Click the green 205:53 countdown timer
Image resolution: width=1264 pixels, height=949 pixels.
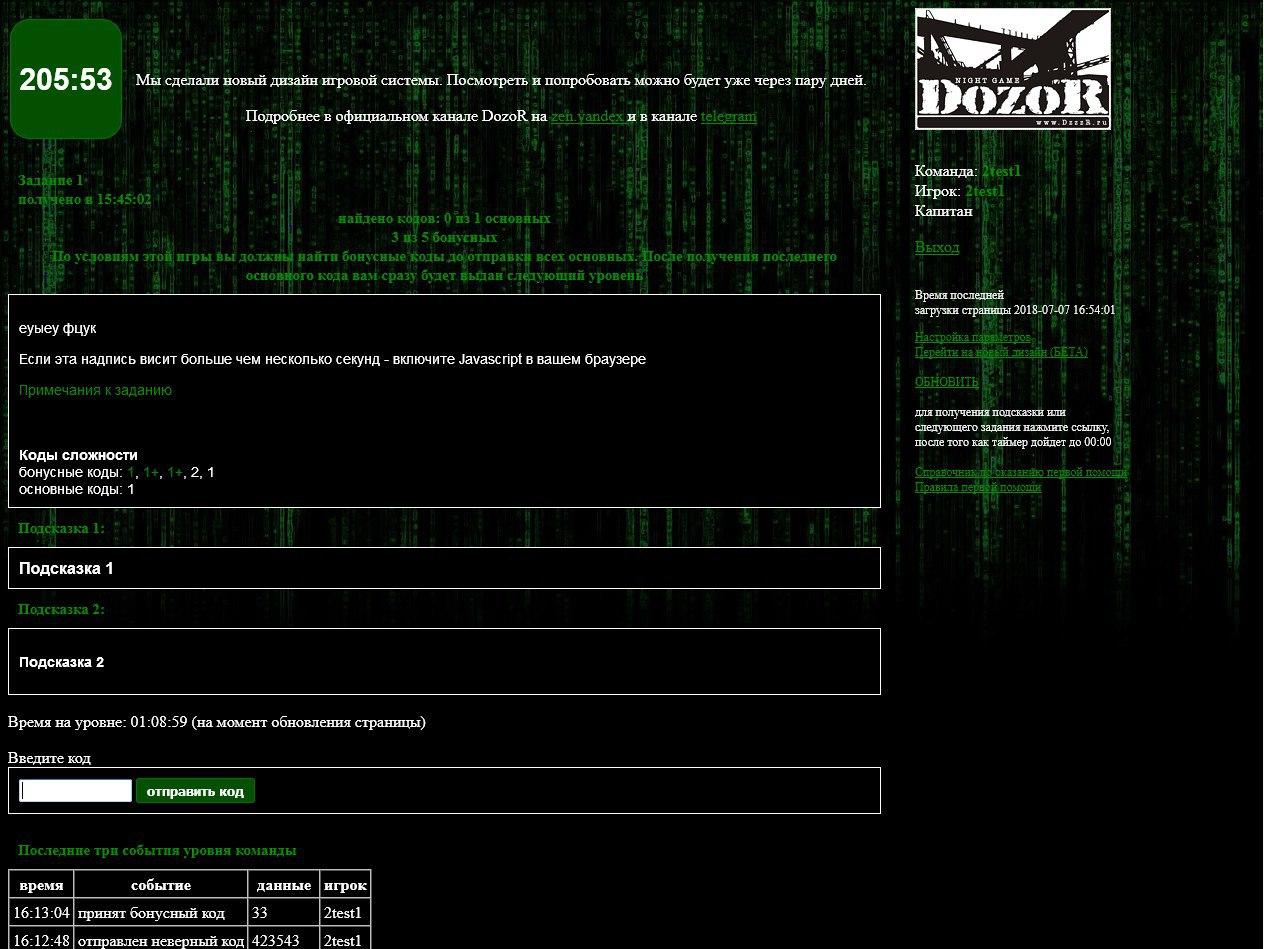pyautogui.click(x=66, y=79)
